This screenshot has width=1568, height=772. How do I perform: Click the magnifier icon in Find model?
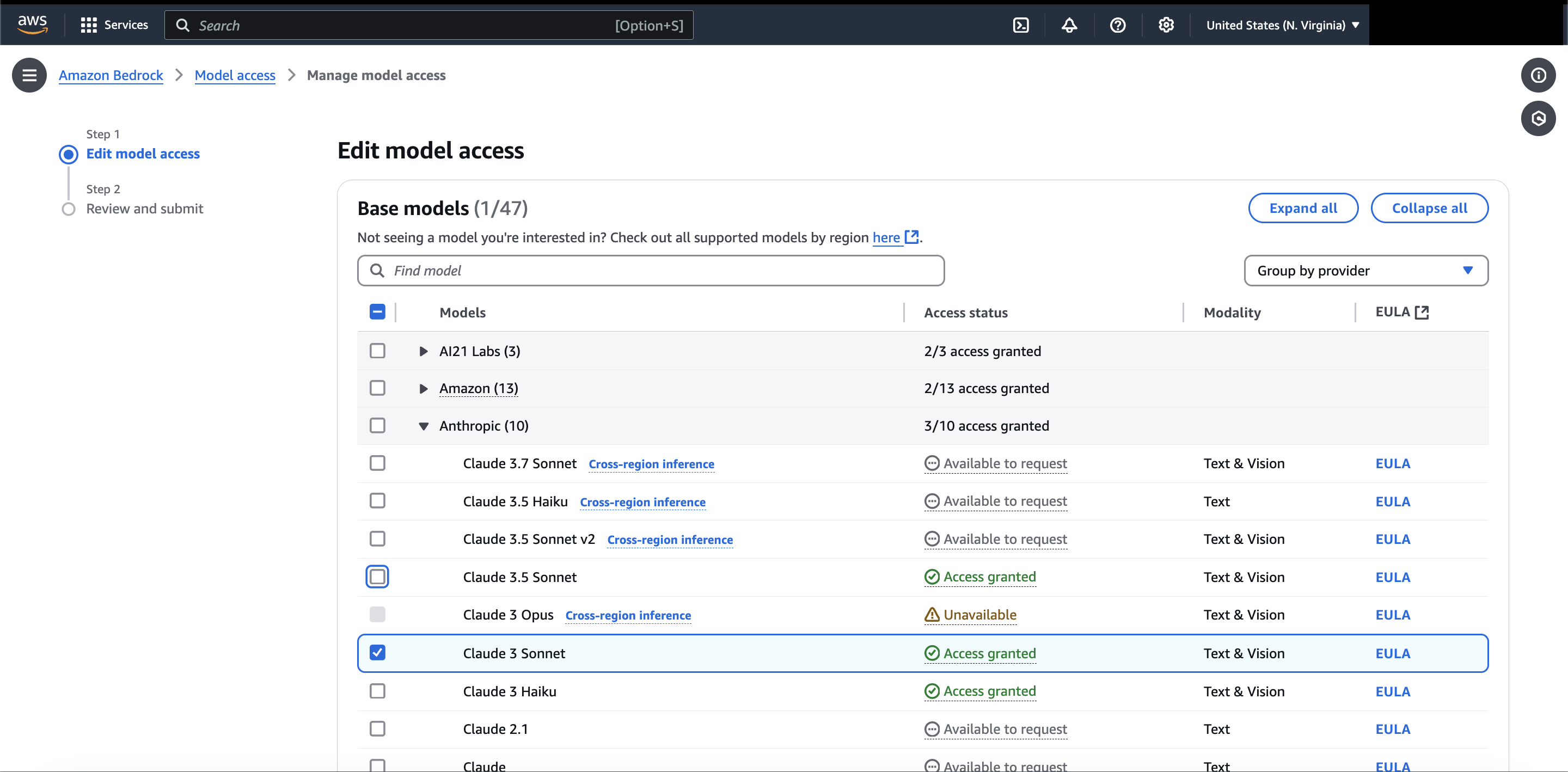pos(377,271)
